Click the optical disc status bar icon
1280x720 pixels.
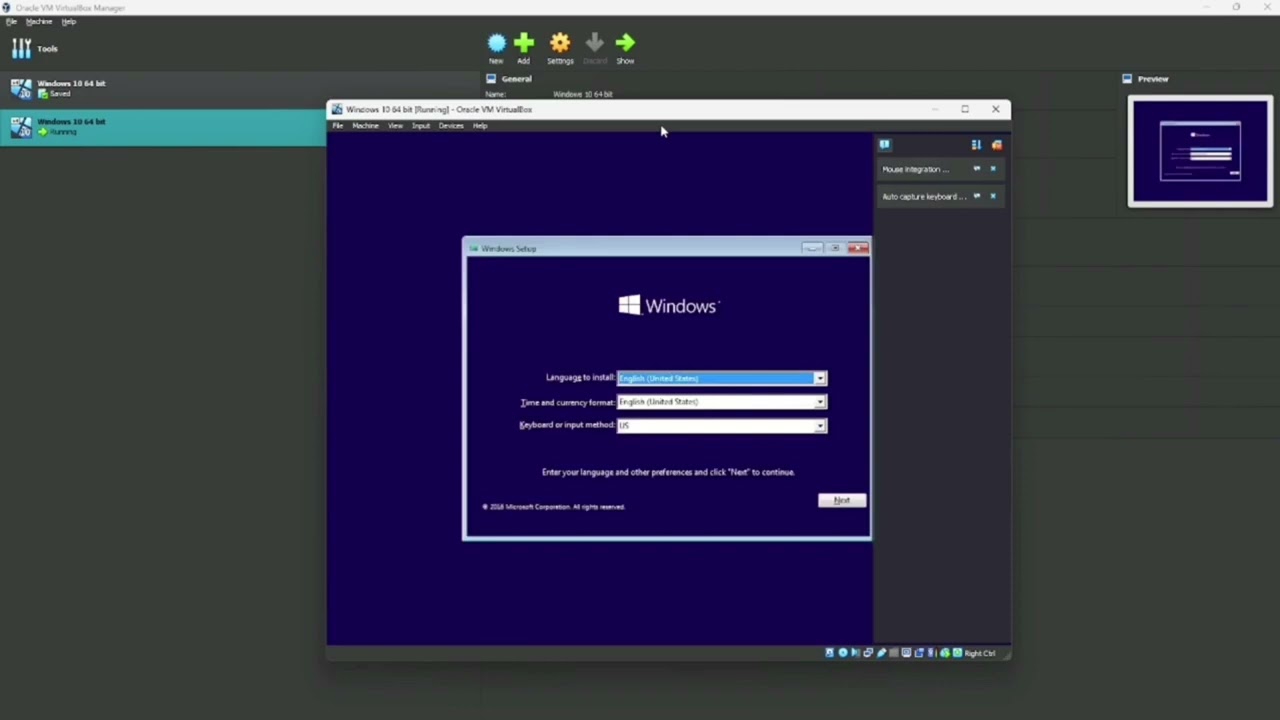(x=843, y=653)
